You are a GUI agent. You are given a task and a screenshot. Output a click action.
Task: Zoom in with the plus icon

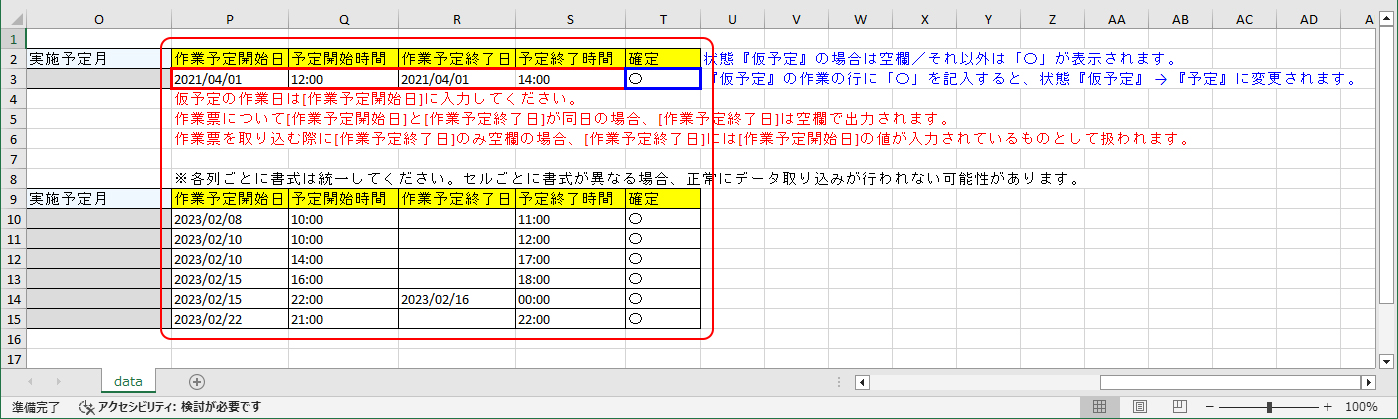[x=1328, y=407]
